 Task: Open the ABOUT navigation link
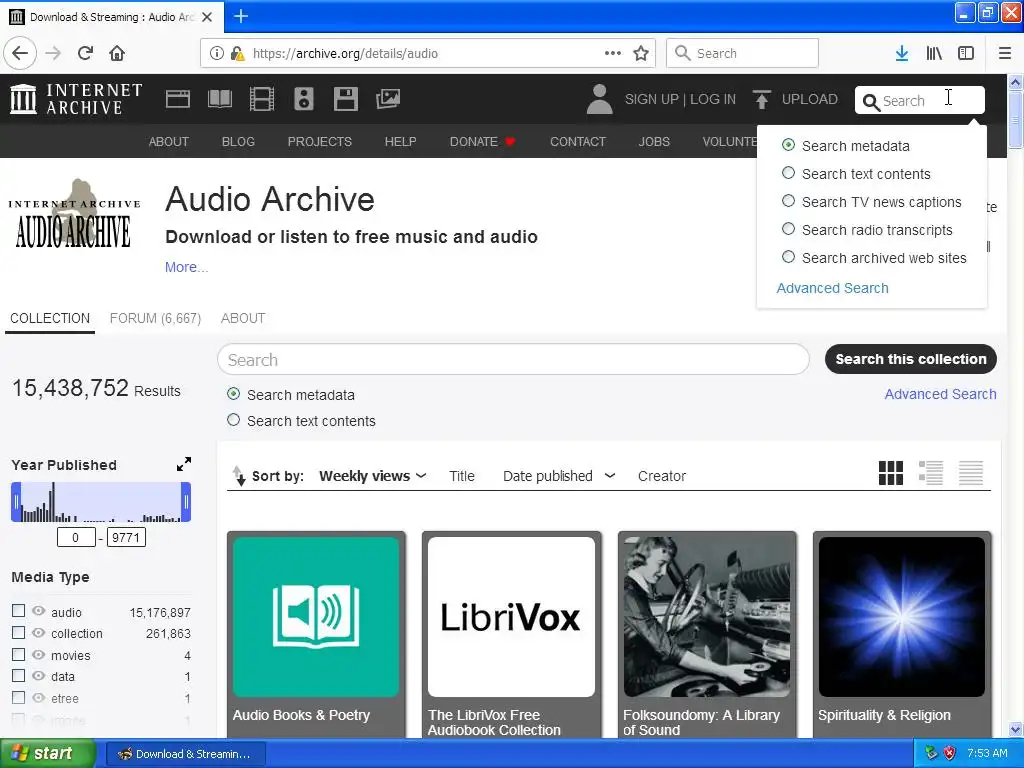[x=168, y=141]
